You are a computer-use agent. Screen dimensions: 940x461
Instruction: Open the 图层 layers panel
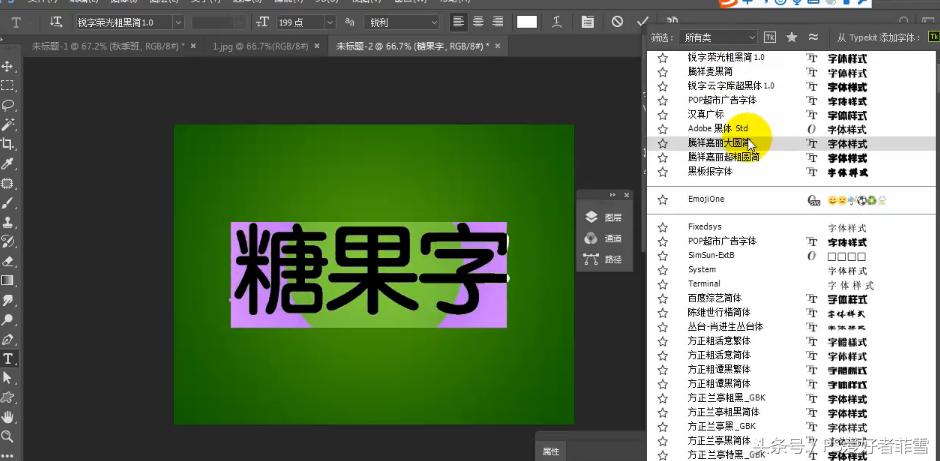[605, 217]
